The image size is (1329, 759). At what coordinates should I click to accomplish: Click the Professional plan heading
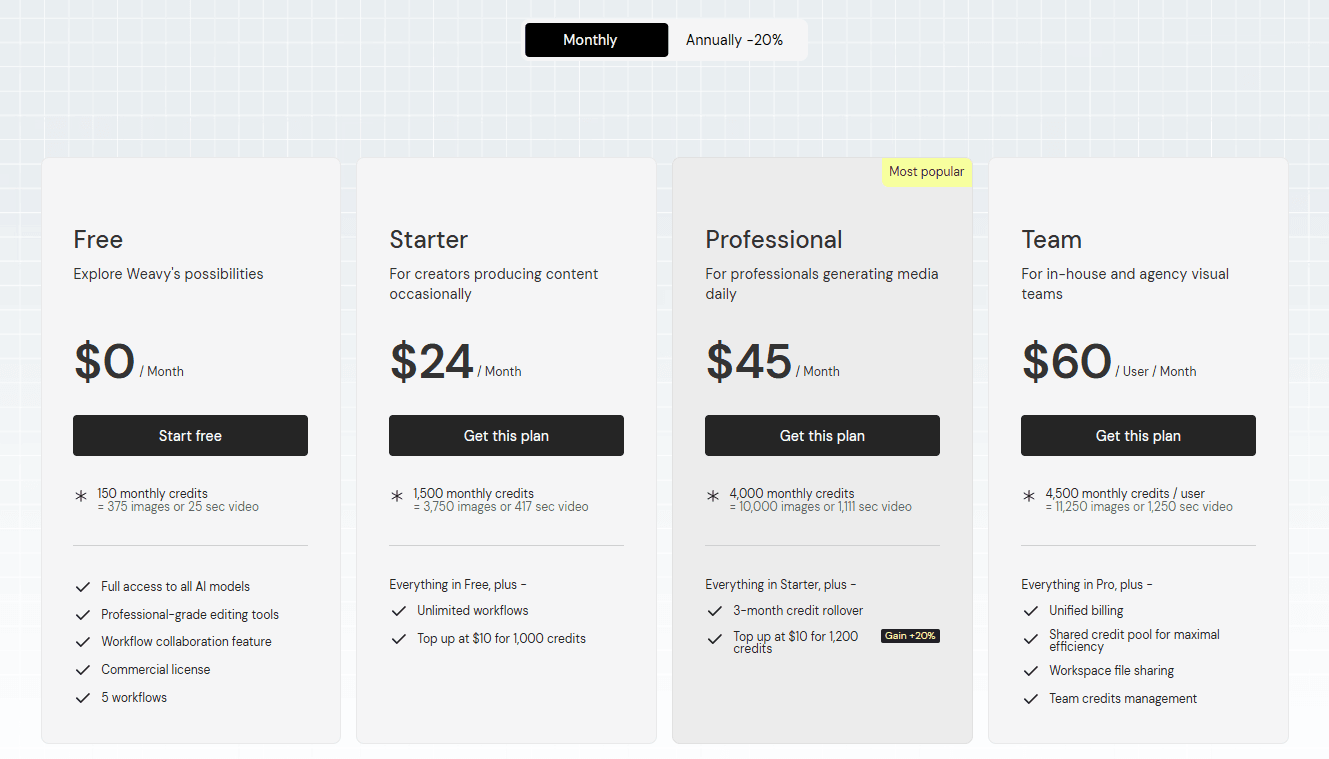coord(774,240)
